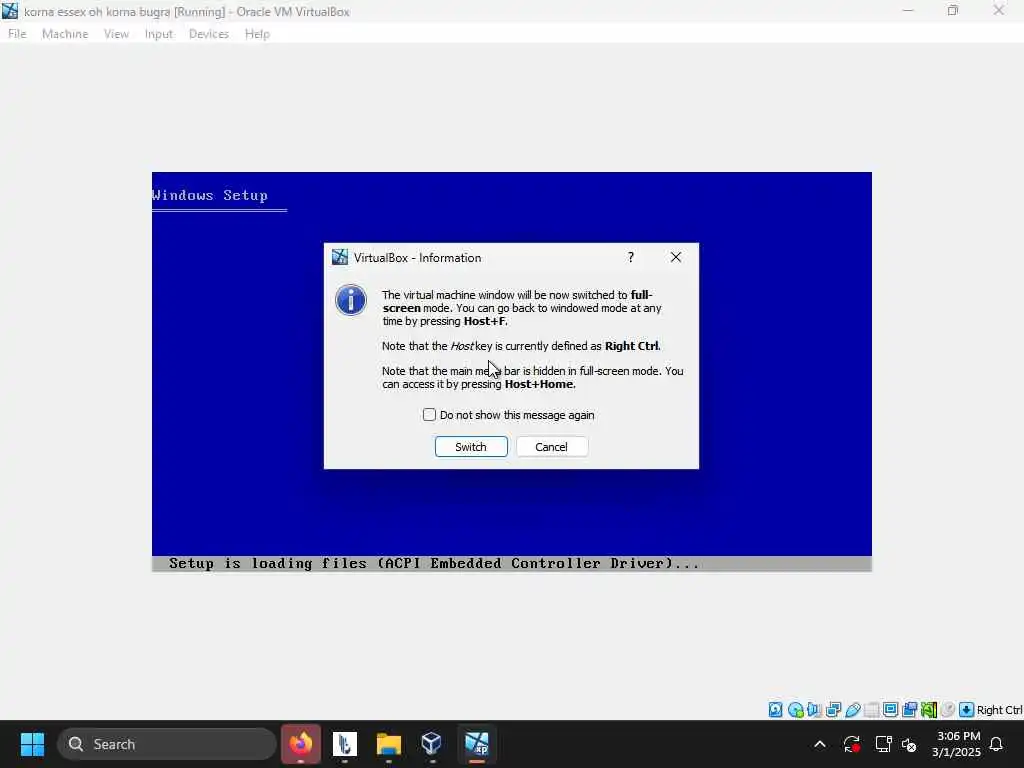Image resolution: width=1024 pixels, height=768 pixels.
Task: Click the shared folders status icon
Action: coord(871,710)
